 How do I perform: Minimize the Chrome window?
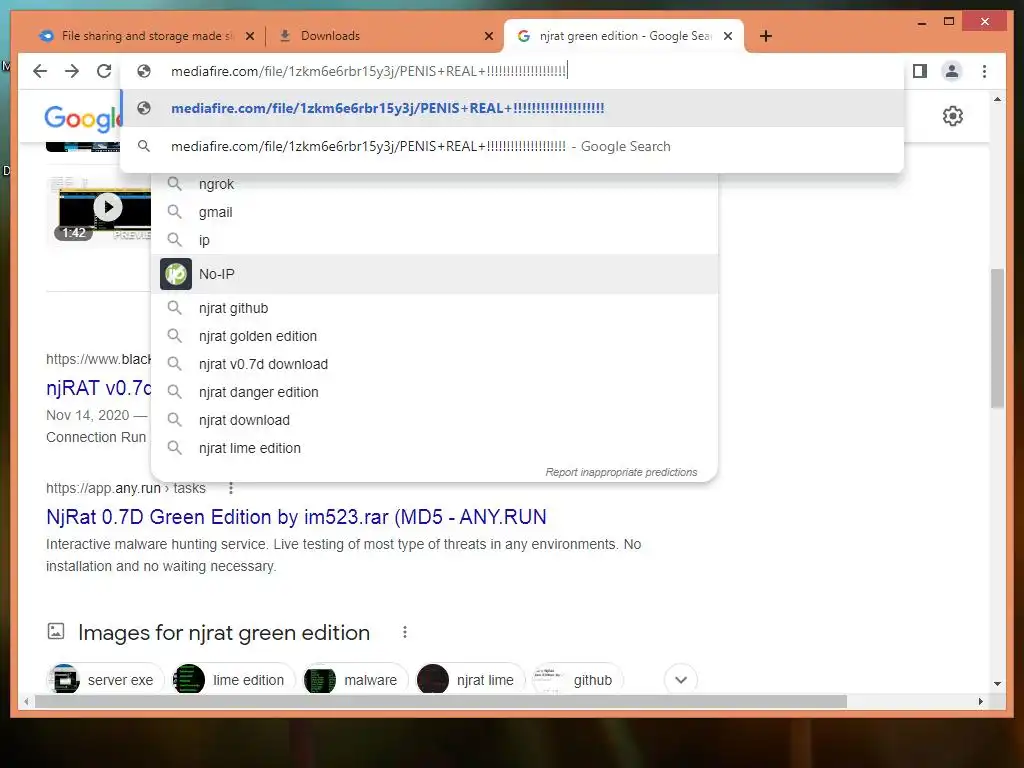(921, 22)
